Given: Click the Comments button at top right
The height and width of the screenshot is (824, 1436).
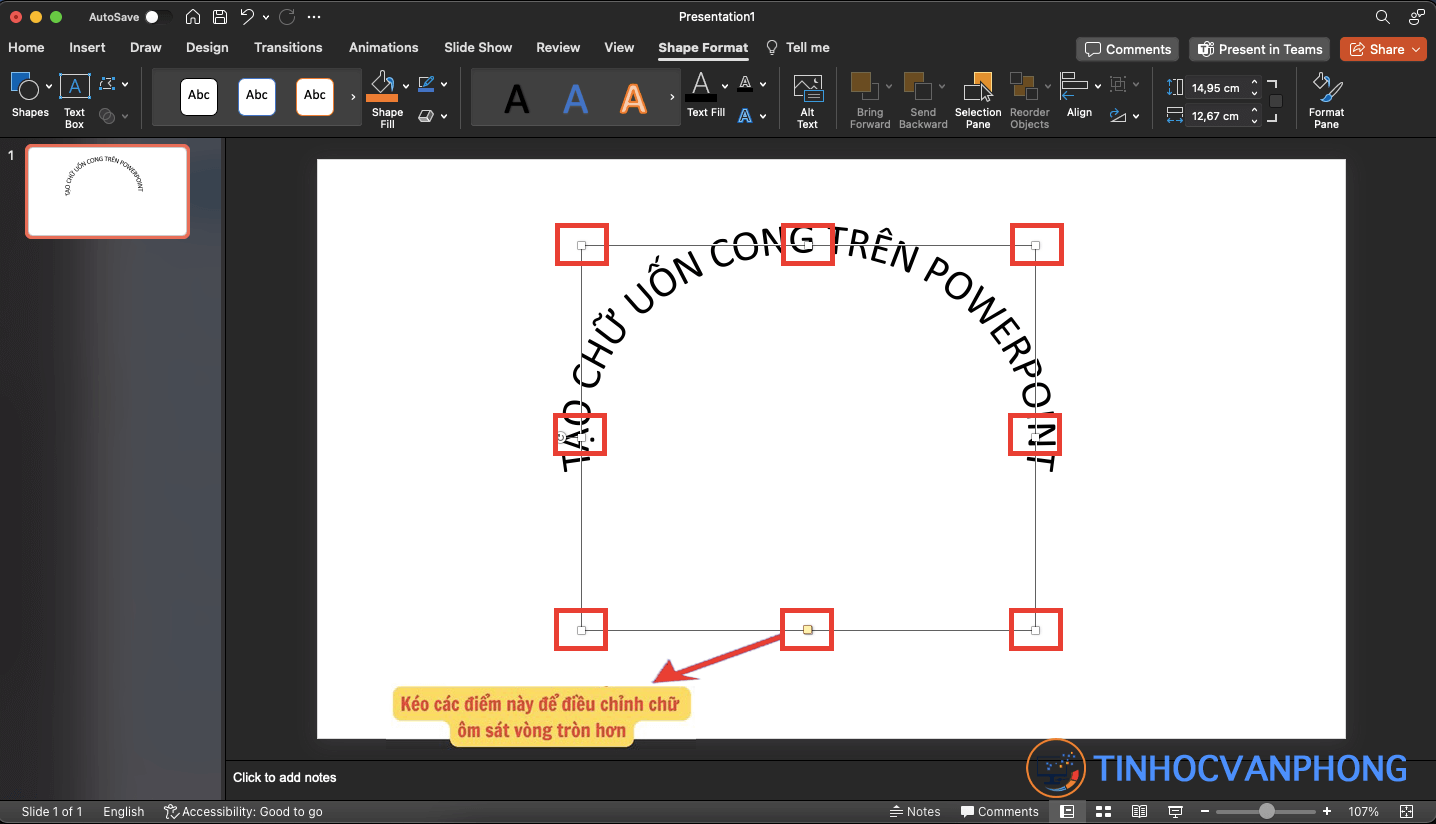Looking at the screenshot, I should pos(1127,49).
